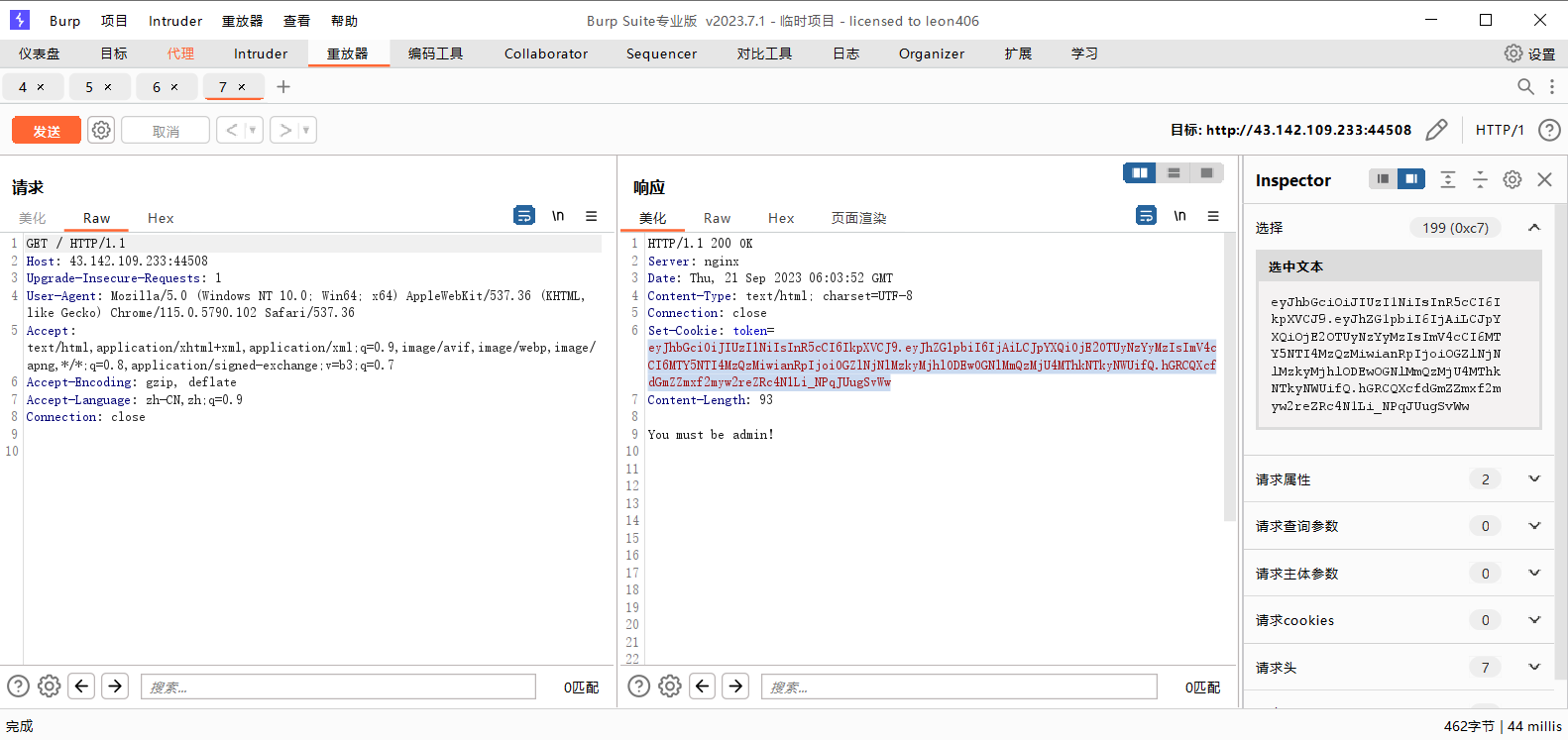Open the help icon under the response editor
The width and height of the screenshot is (1568, 740).
[x=639, y=686]
